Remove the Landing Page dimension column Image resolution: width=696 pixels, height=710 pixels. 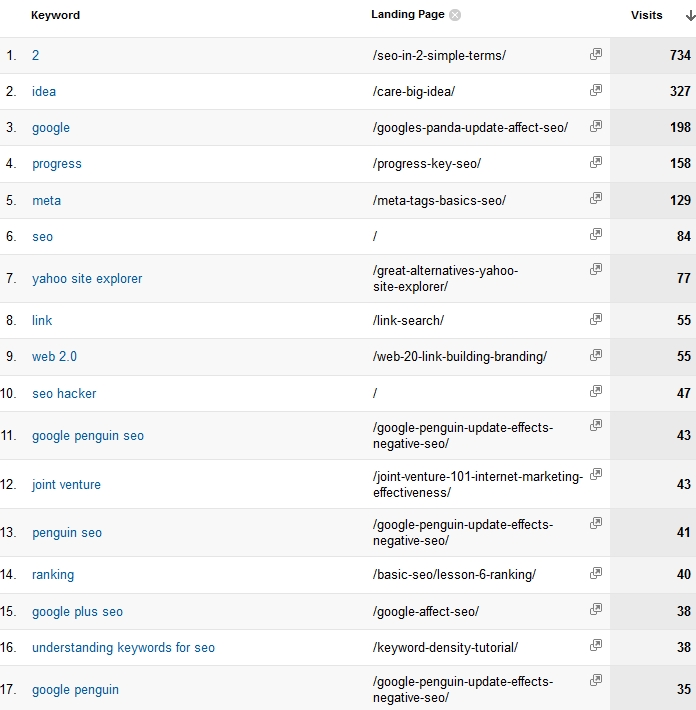[455, 15]
